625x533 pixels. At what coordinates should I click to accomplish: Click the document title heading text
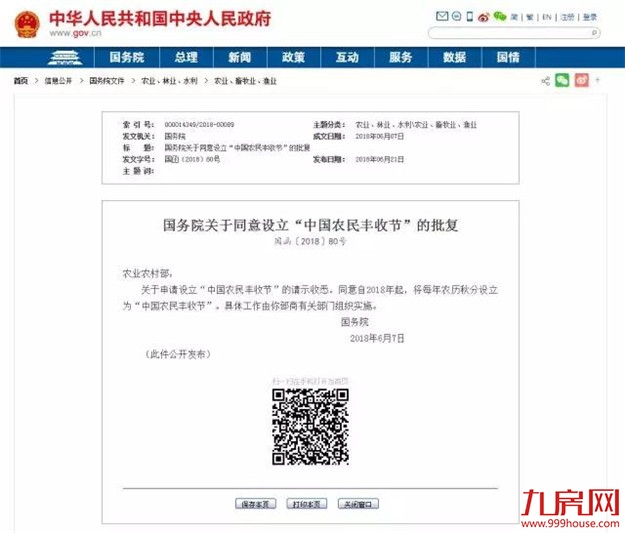[x=310, y=225]
